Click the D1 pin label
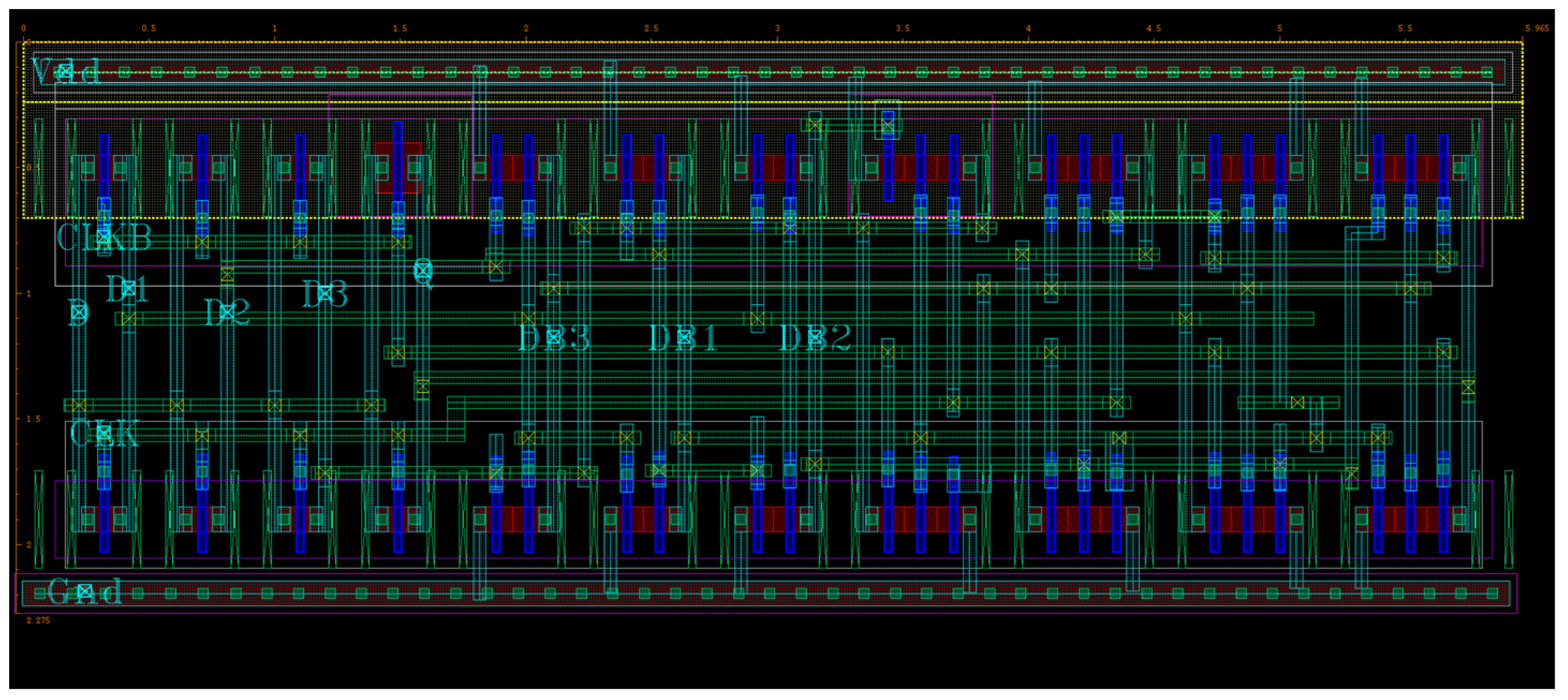The height and width of the screenshot is (700, 1568). (x=128, y=288)
